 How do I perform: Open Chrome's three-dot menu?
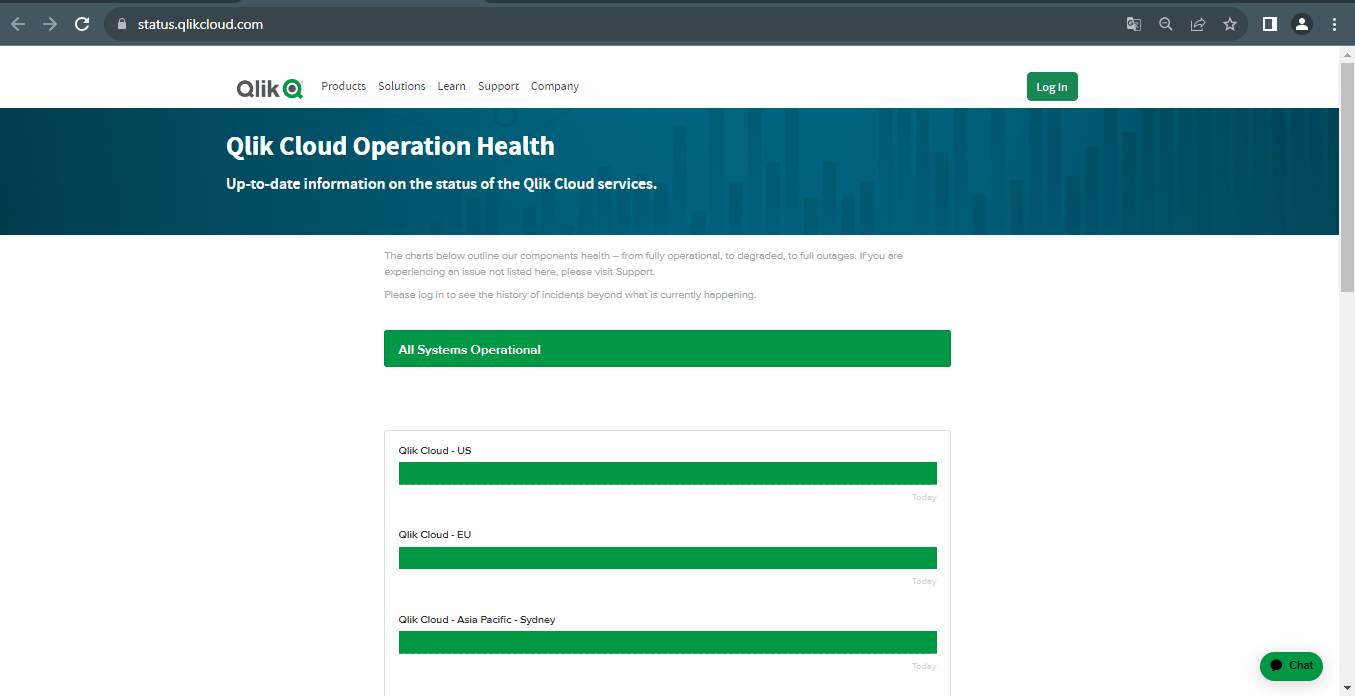coord(1334,24)
